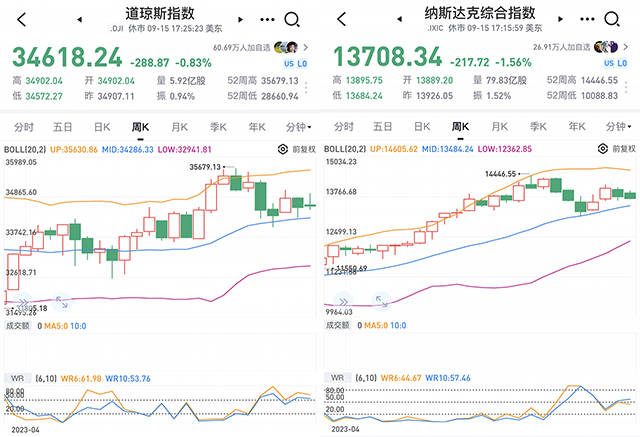
Task: Search from the Nasdaq panel
Action: [x=612, y=19]
